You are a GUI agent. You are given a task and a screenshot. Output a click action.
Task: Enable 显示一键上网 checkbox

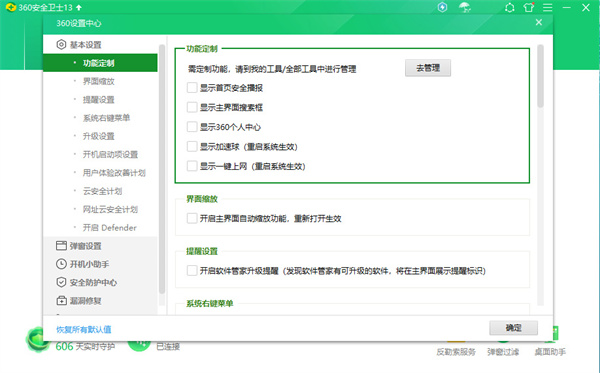coord(192,166)
